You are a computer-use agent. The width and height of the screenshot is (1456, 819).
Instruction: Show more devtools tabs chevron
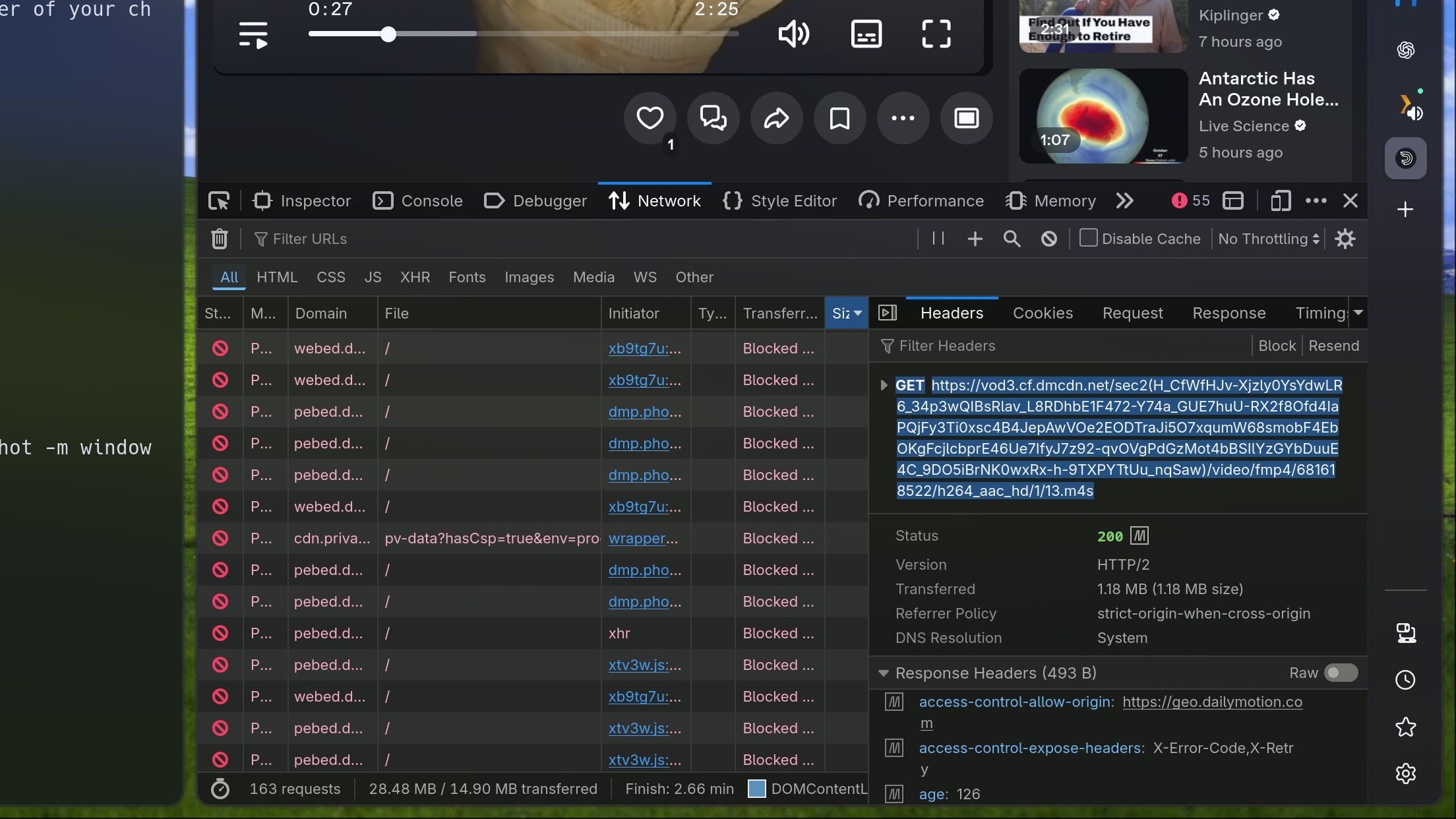pyautogui.click(x=1124, y=200)
